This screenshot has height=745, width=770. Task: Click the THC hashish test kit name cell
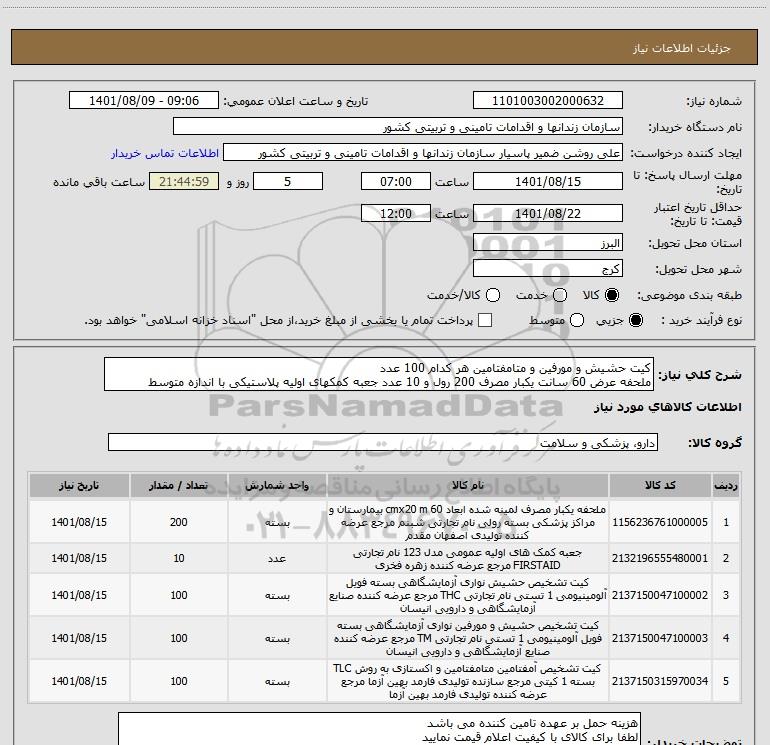click(x=468, y=595)
